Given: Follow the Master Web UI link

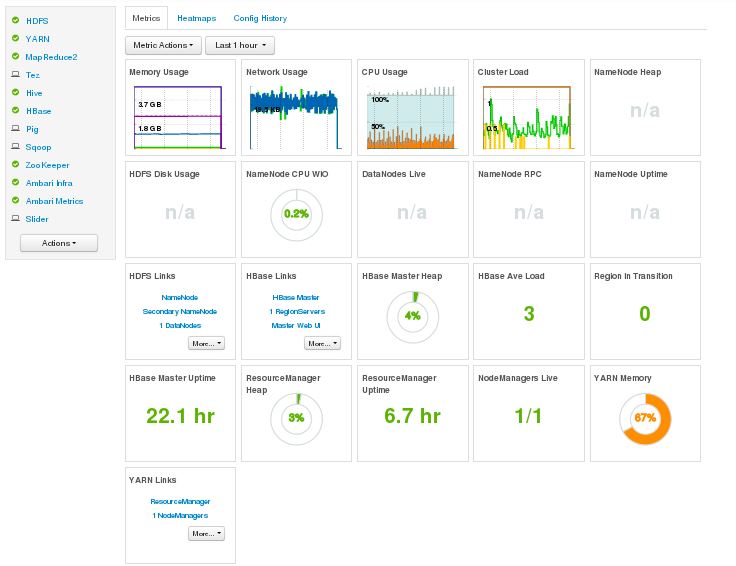Looking at the screenshot, I should (296, 325).
